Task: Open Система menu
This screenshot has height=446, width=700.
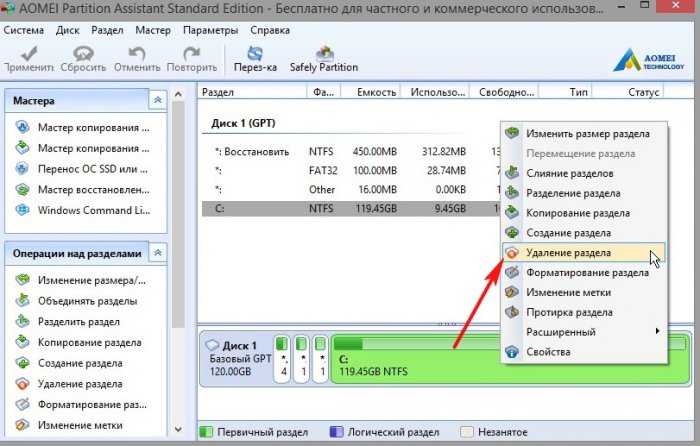Action: tap(24, 30)
